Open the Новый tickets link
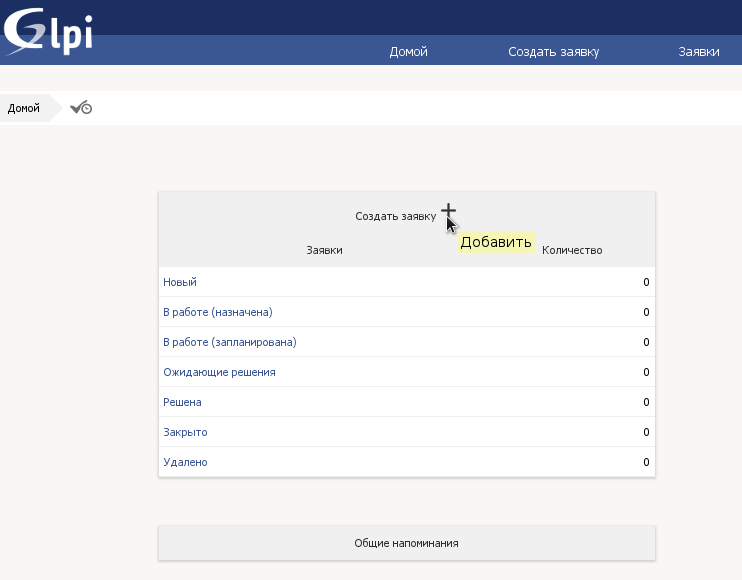The height and width of the screenshot is (580, 742). pyautogui.click(x=180, y=282)
